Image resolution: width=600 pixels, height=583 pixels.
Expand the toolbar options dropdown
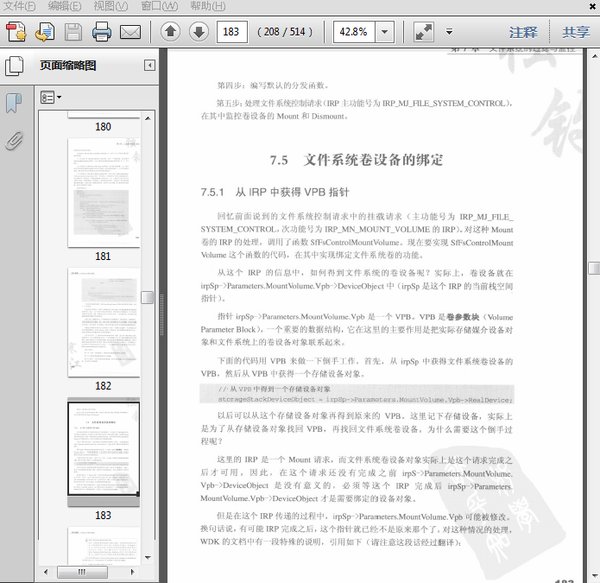tap(449, 32)
